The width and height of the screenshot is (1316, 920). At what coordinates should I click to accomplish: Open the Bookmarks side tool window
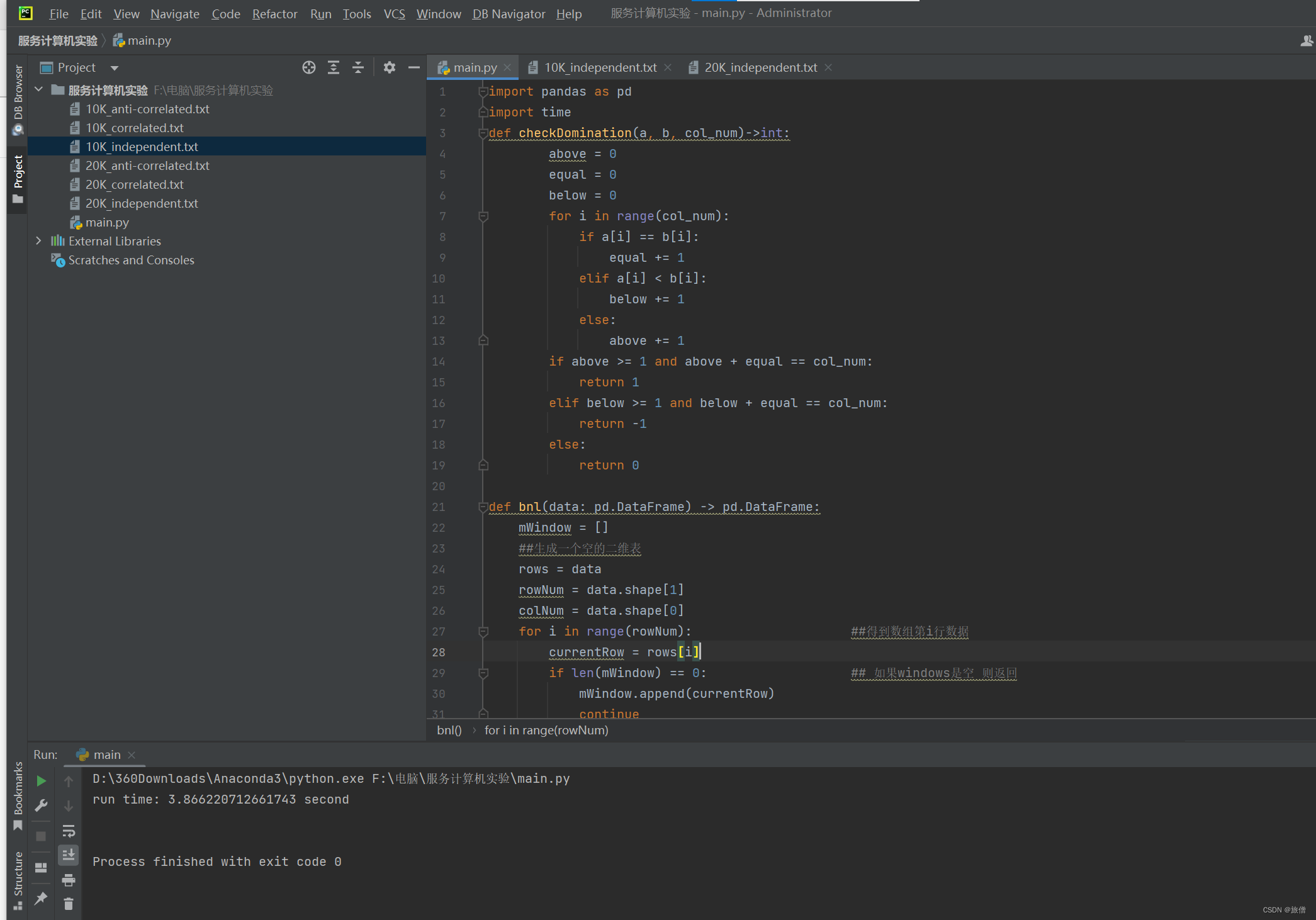tap(18, 795)
